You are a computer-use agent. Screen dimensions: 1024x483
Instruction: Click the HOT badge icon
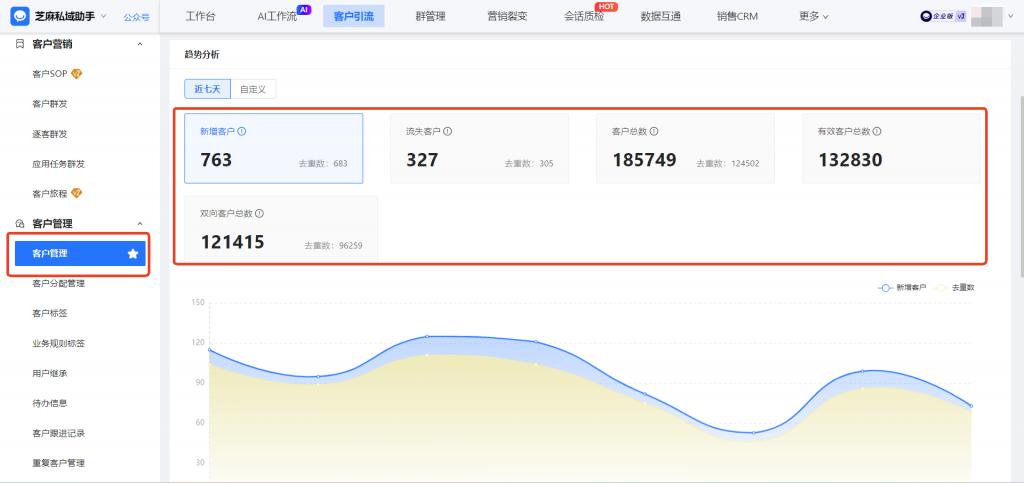(x=606, y=7)
